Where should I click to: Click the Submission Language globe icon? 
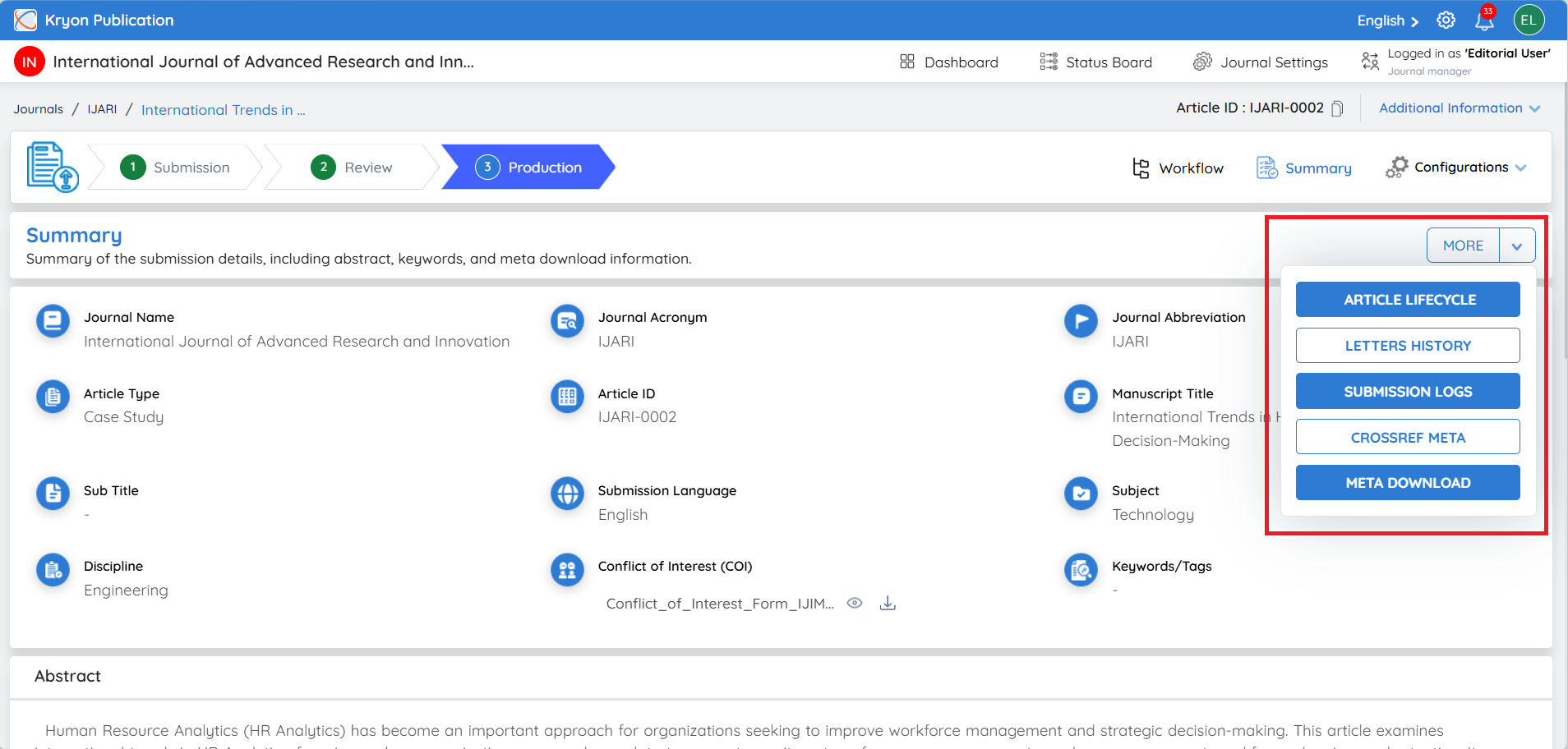click(567, 494)
